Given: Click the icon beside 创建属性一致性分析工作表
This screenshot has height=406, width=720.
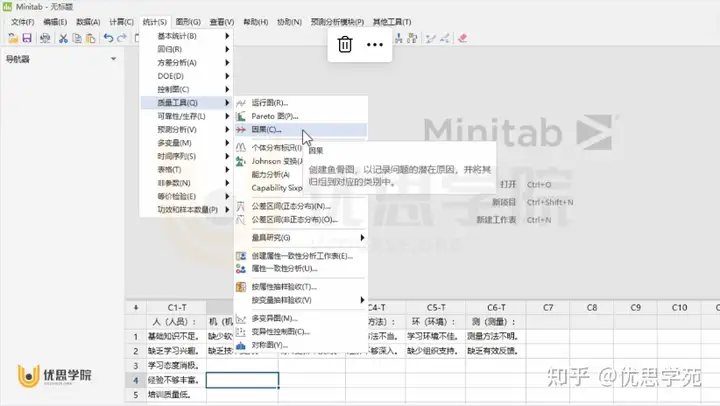Looking at the screenshot, I should 241,256.
